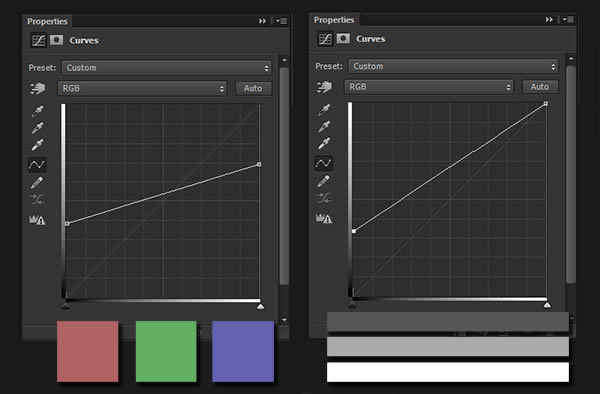This screenshot has width=600, height=394.
Task: Open Preset Custom dropdown in left panel
Action: (x=166, y=68)
